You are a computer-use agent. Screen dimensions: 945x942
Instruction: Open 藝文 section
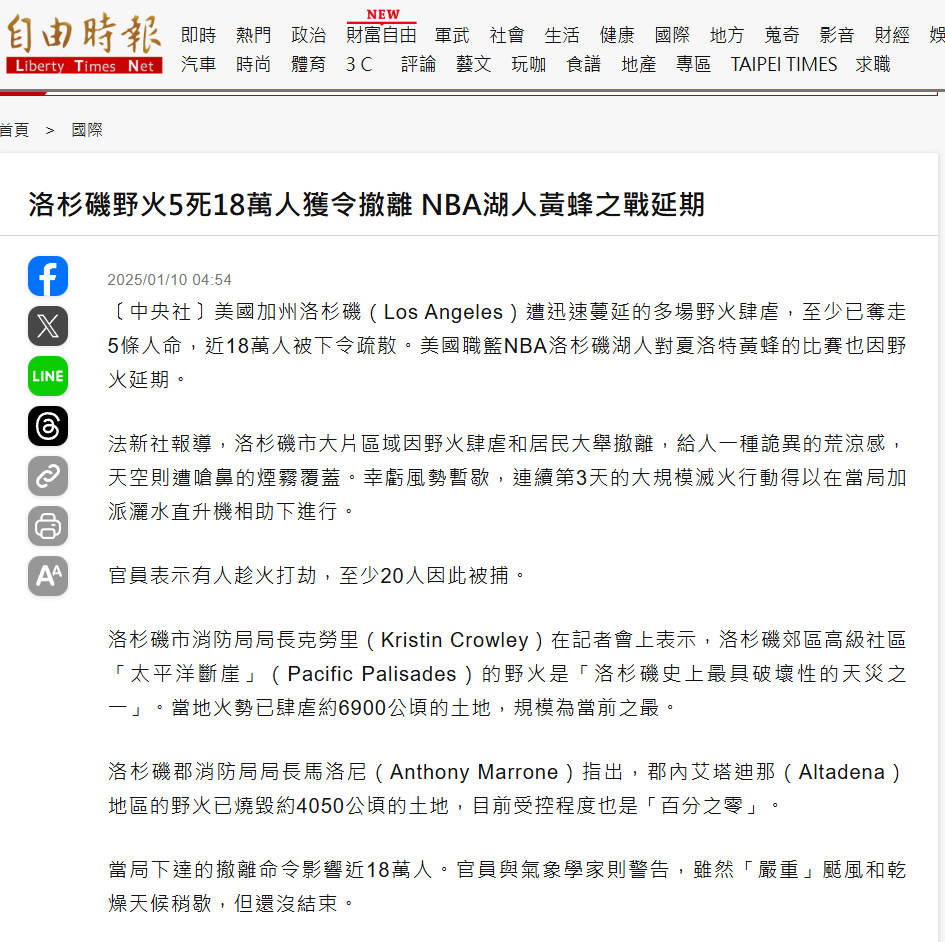click(x=474, y=64)
